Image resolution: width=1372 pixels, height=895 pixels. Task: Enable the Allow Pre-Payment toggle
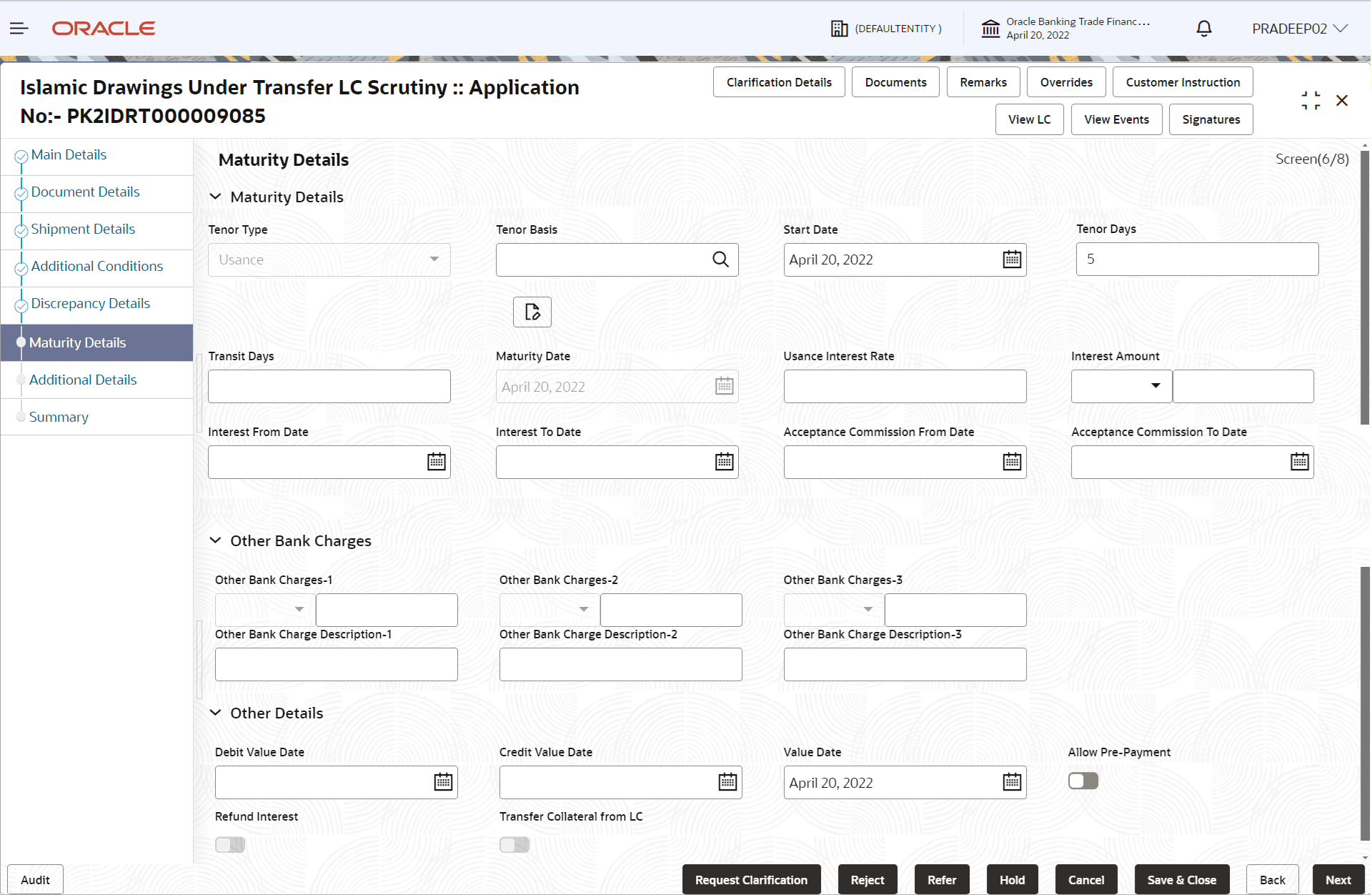tap(1083, 781)
